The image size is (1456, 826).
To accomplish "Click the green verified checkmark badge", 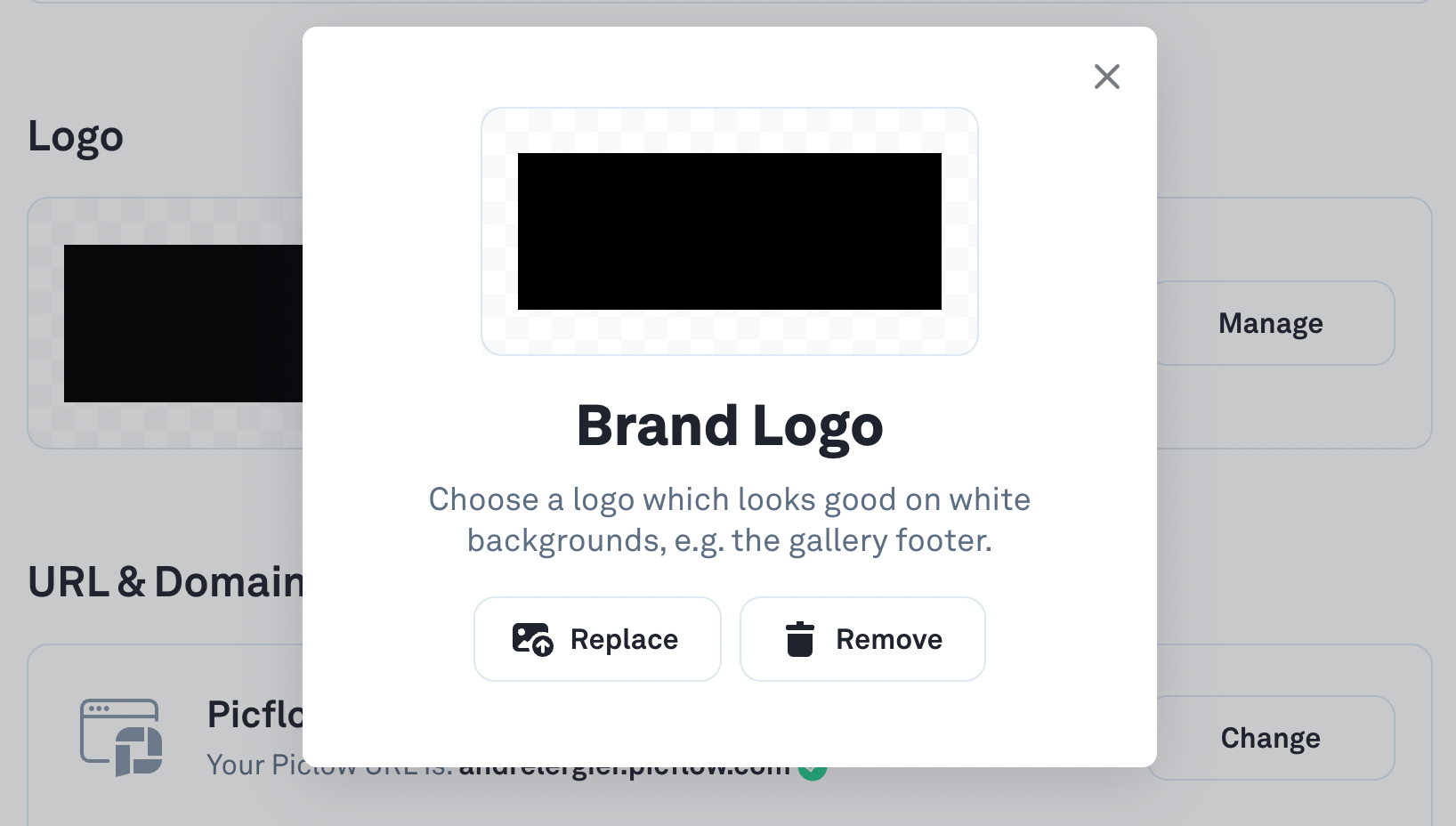I will [x=813, y=771].
